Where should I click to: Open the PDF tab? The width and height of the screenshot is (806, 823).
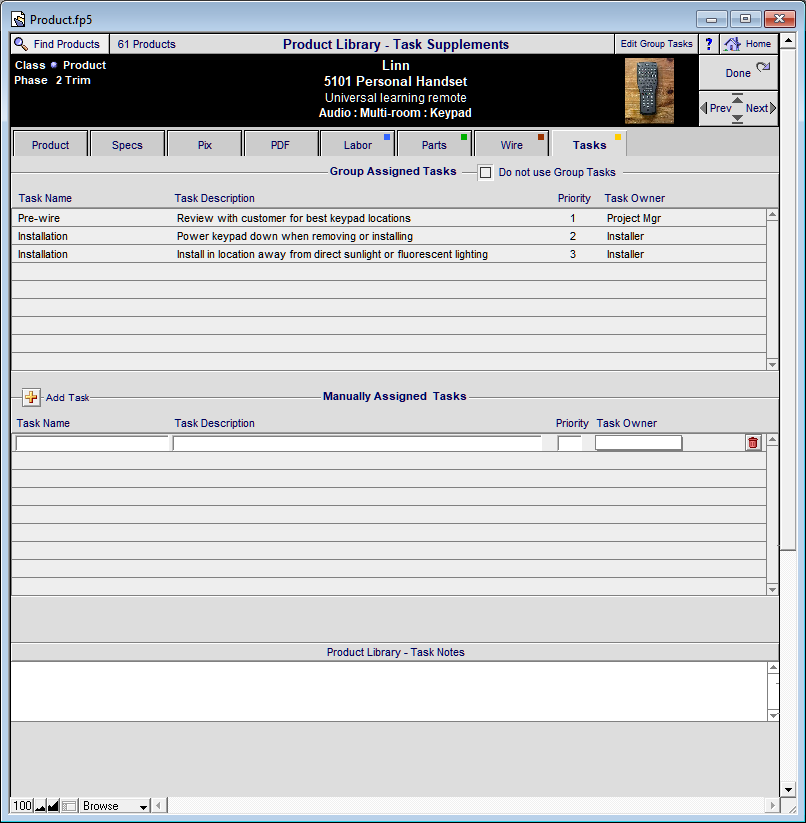coord(280,145)
